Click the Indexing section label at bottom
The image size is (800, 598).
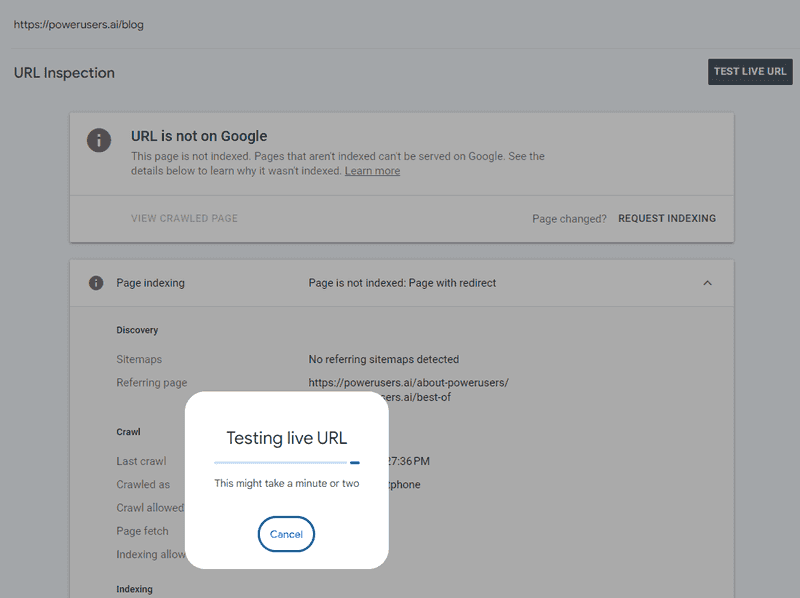tap(134, 589)
